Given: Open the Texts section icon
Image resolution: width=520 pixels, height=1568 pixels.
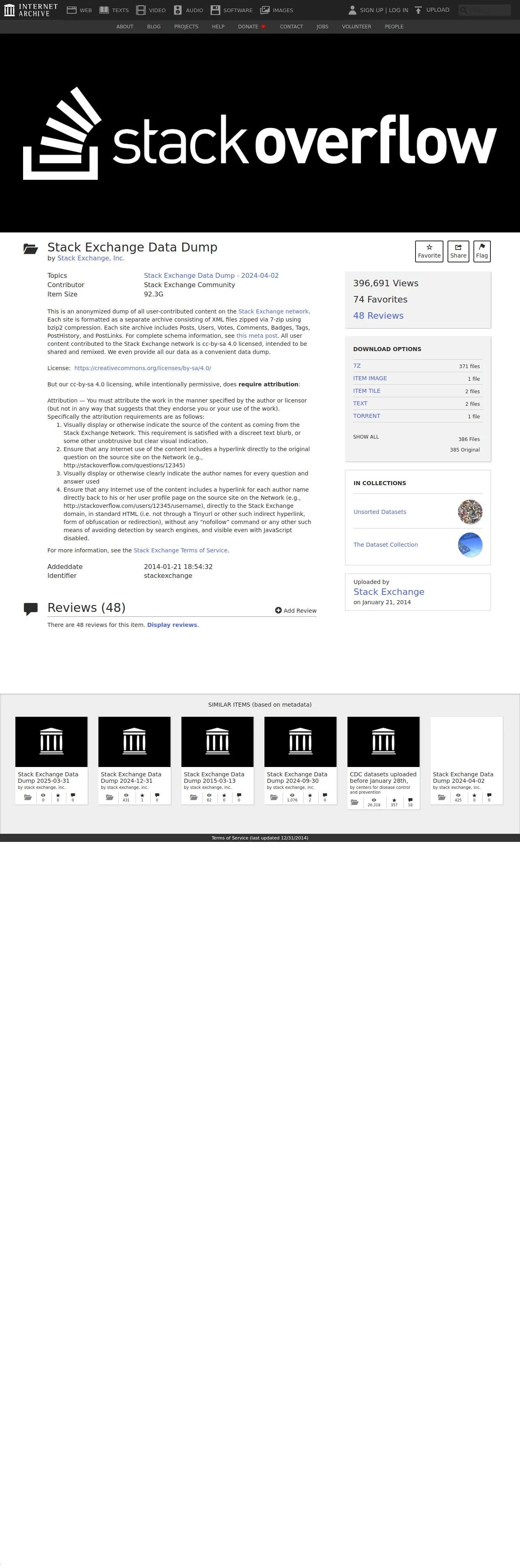Looking at the screenshot, I should coord(104,10).
